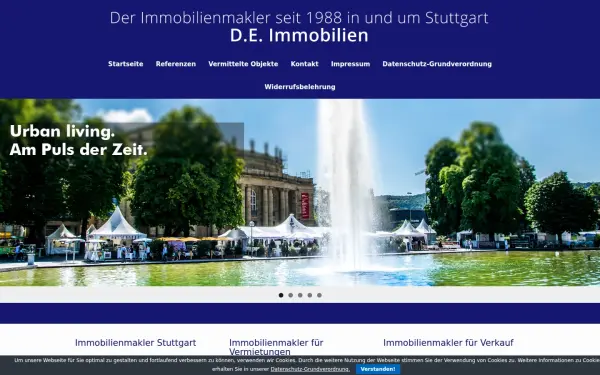Click the D.E. Immobilien site title
Viewport: 600px width, 375px height.
[x=299, y=36]
